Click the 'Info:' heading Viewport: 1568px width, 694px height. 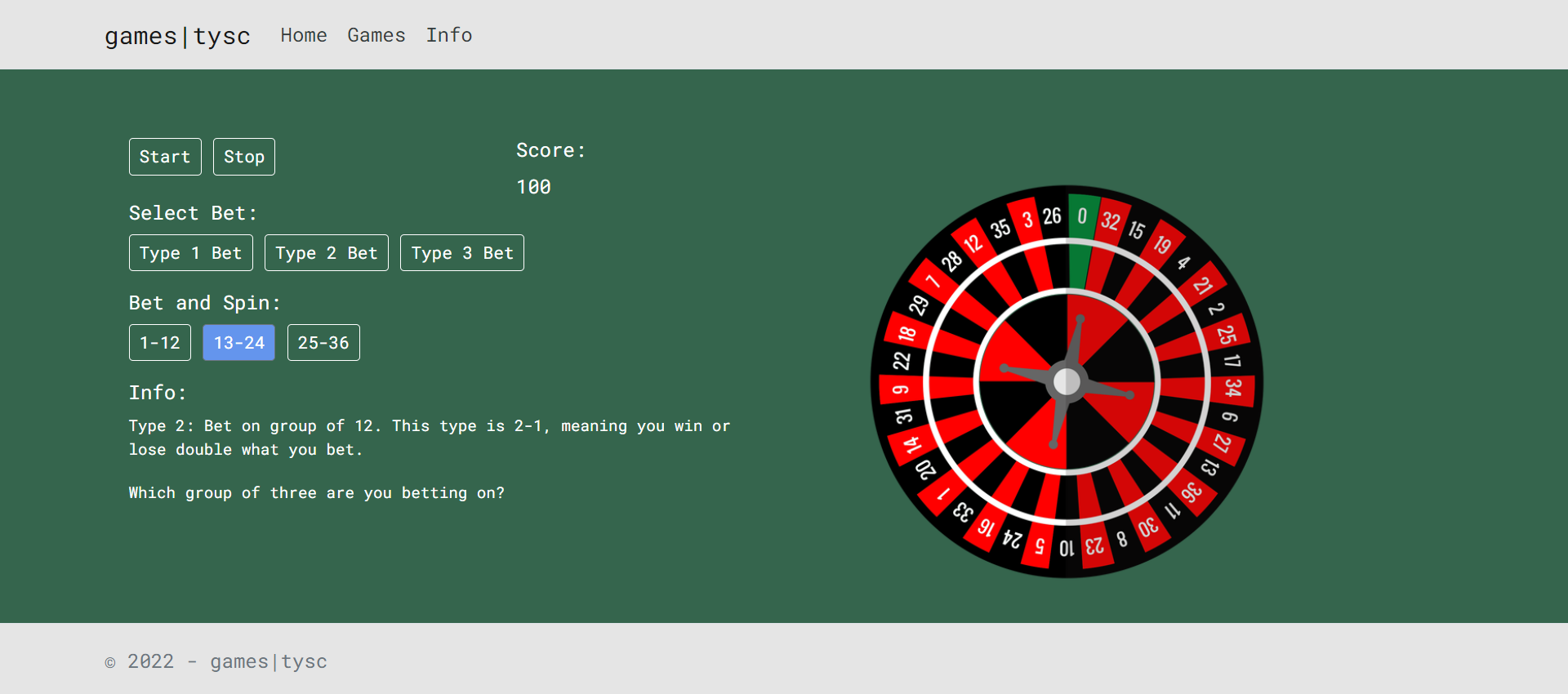[x=158, y=393]
